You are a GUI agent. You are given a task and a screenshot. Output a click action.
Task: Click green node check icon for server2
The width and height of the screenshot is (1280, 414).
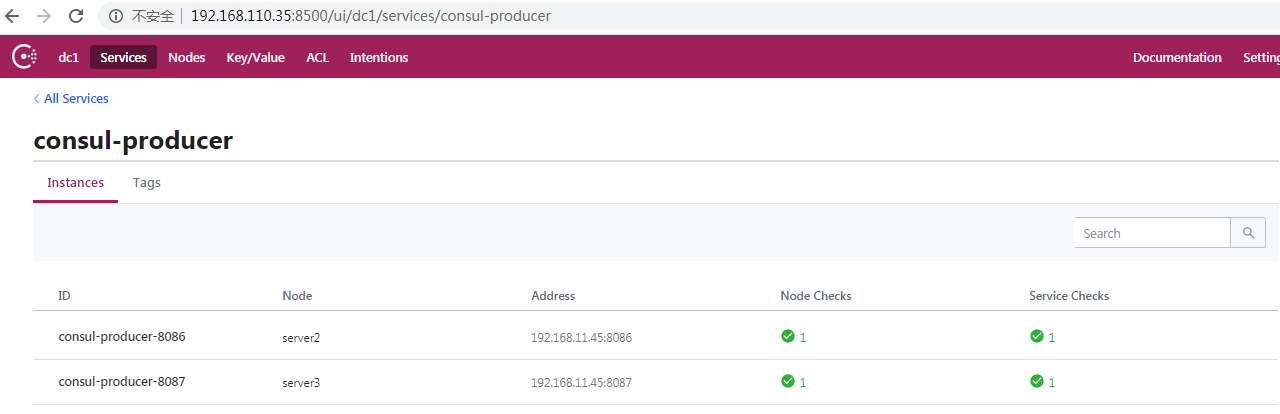click(x=787, y=337)
